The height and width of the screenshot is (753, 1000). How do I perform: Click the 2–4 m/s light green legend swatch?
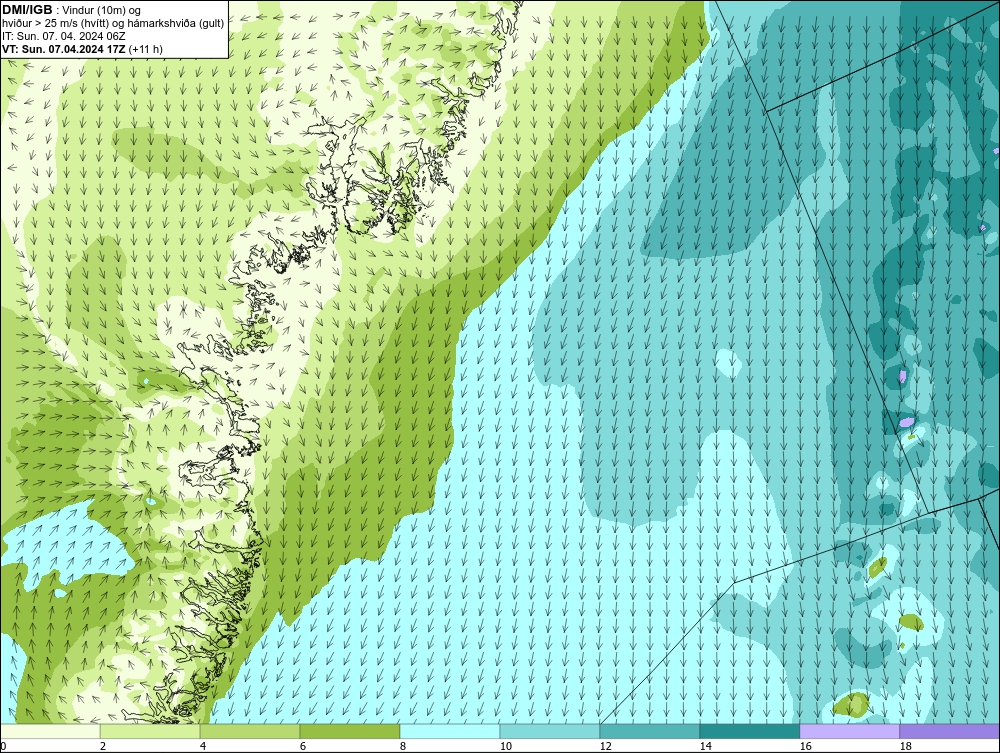150,731
